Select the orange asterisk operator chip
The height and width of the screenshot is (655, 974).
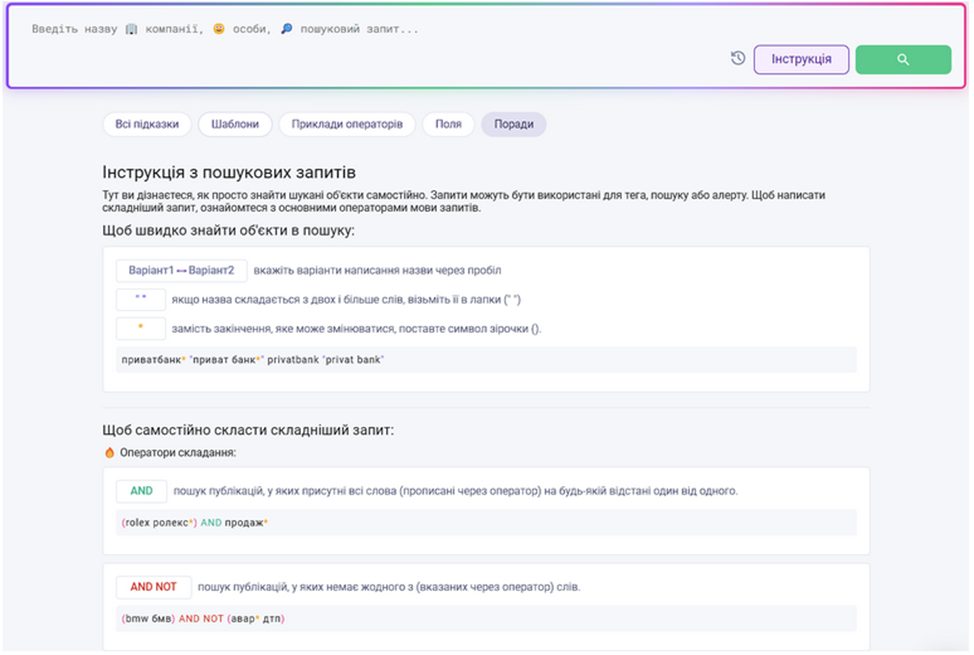click(x=140, y=329)
